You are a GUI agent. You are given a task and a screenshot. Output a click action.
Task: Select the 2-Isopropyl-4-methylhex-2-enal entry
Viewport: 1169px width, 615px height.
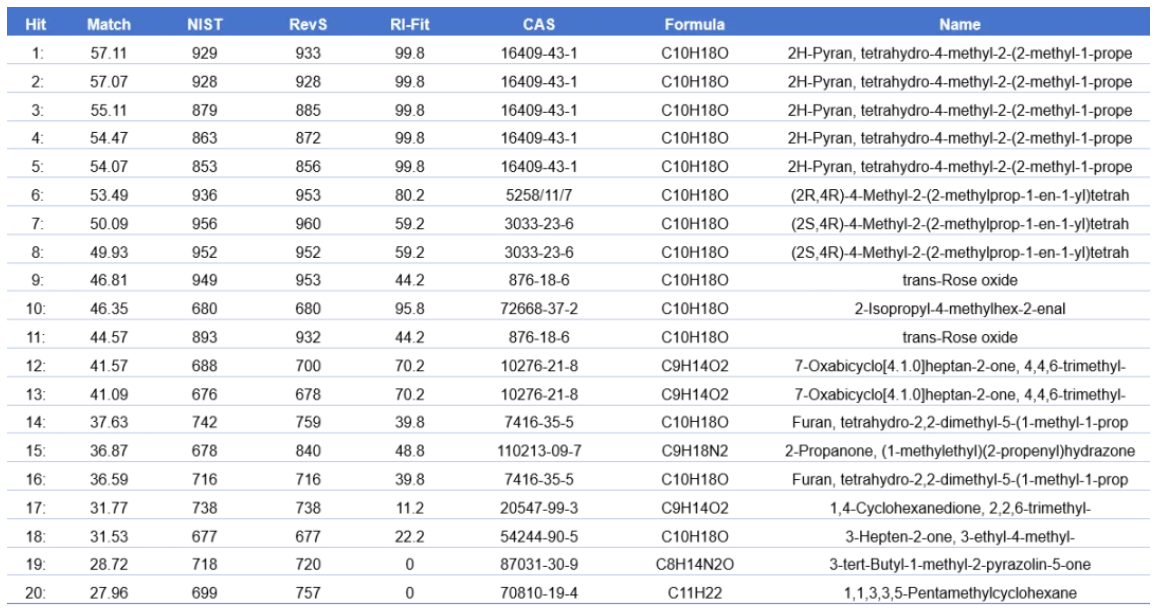click(960, 309)
